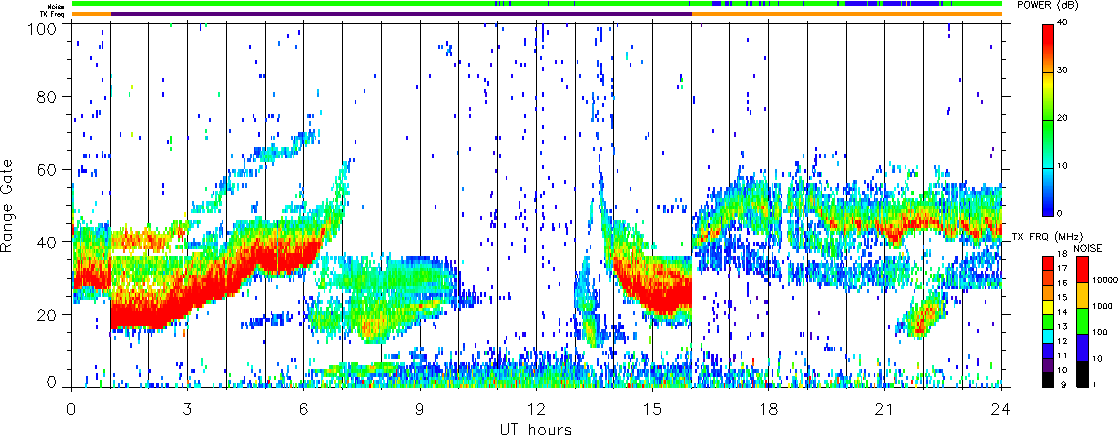The image size is (1118, 435).
Task: Click the x-axis tick label 18
Action: click(x=769, y=409)
